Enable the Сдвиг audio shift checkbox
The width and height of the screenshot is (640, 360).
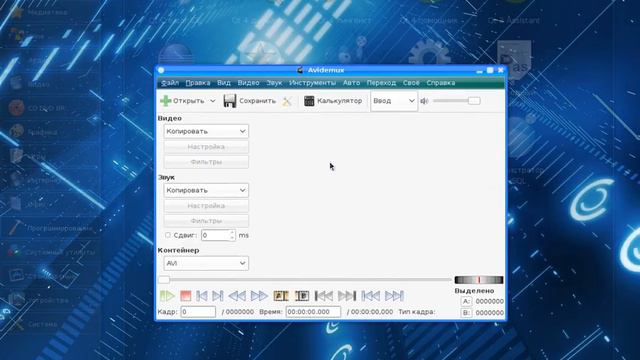point(168,235)
